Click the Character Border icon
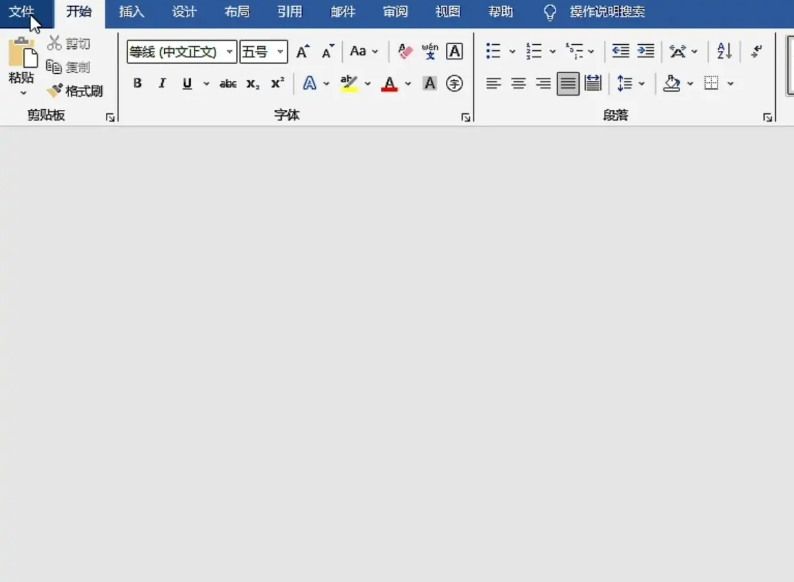This screenshot has height=582, width=794. (x=454, y=51)
